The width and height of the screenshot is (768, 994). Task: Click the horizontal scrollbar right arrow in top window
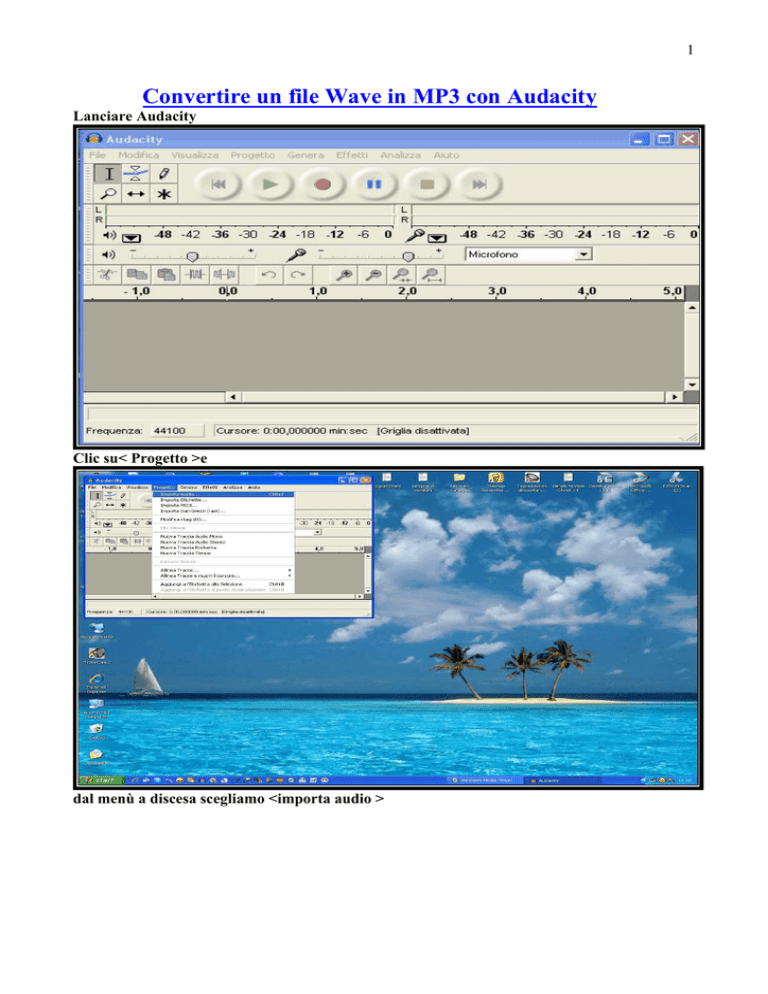coord(674,397)
